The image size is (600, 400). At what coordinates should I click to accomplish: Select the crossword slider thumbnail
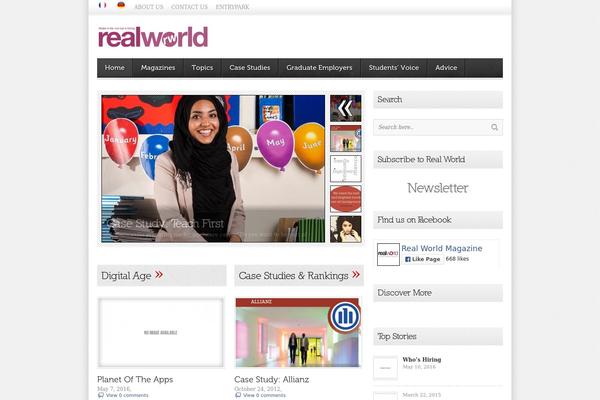(346, 168)
